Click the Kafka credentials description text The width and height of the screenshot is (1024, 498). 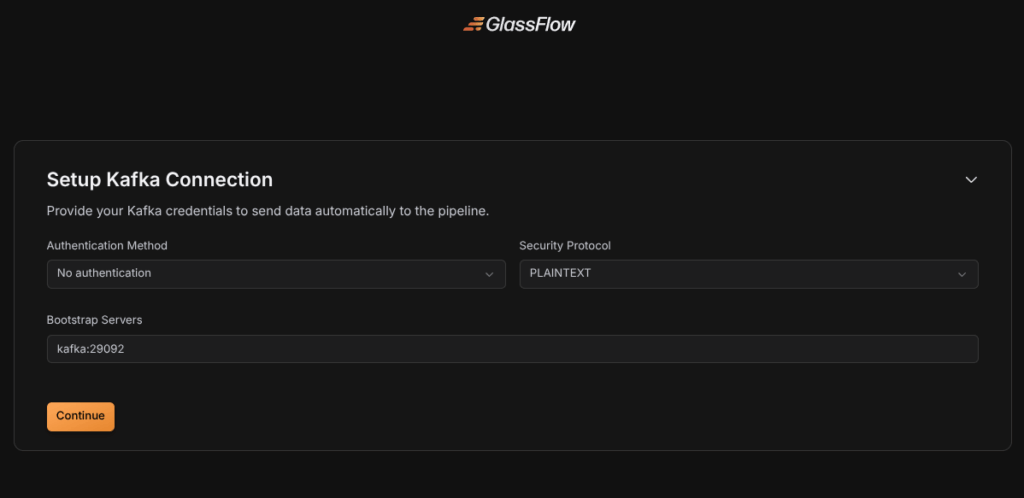pos(268,212)
